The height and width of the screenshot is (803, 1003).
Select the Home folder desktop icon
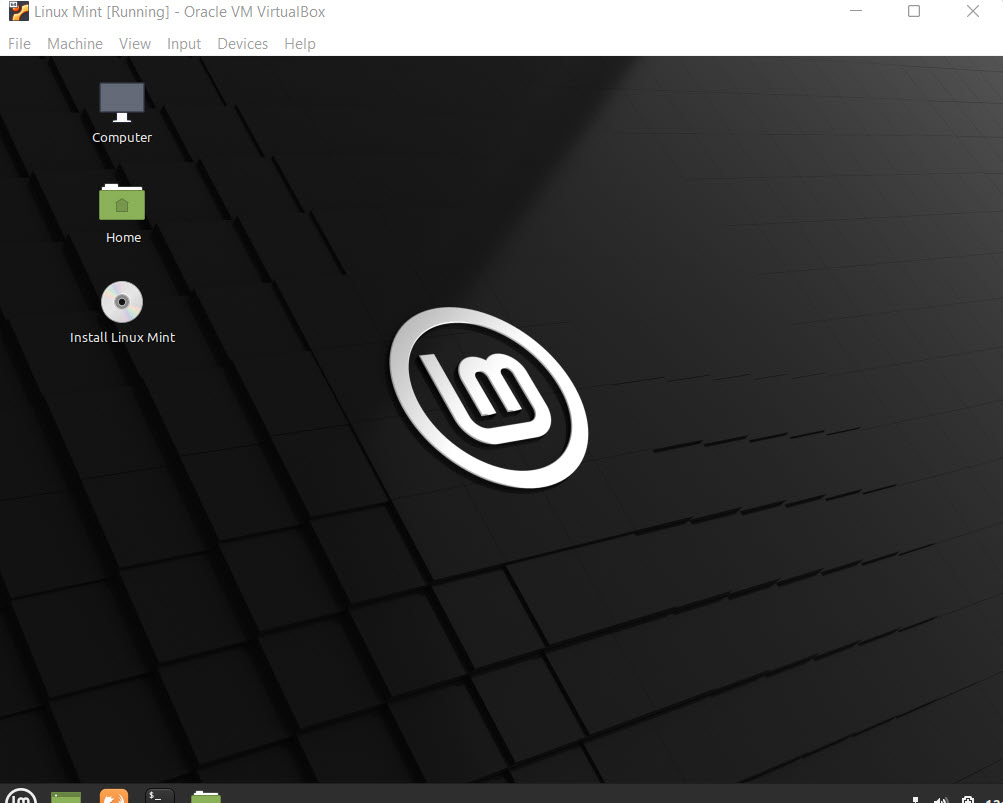click(122, 203)
